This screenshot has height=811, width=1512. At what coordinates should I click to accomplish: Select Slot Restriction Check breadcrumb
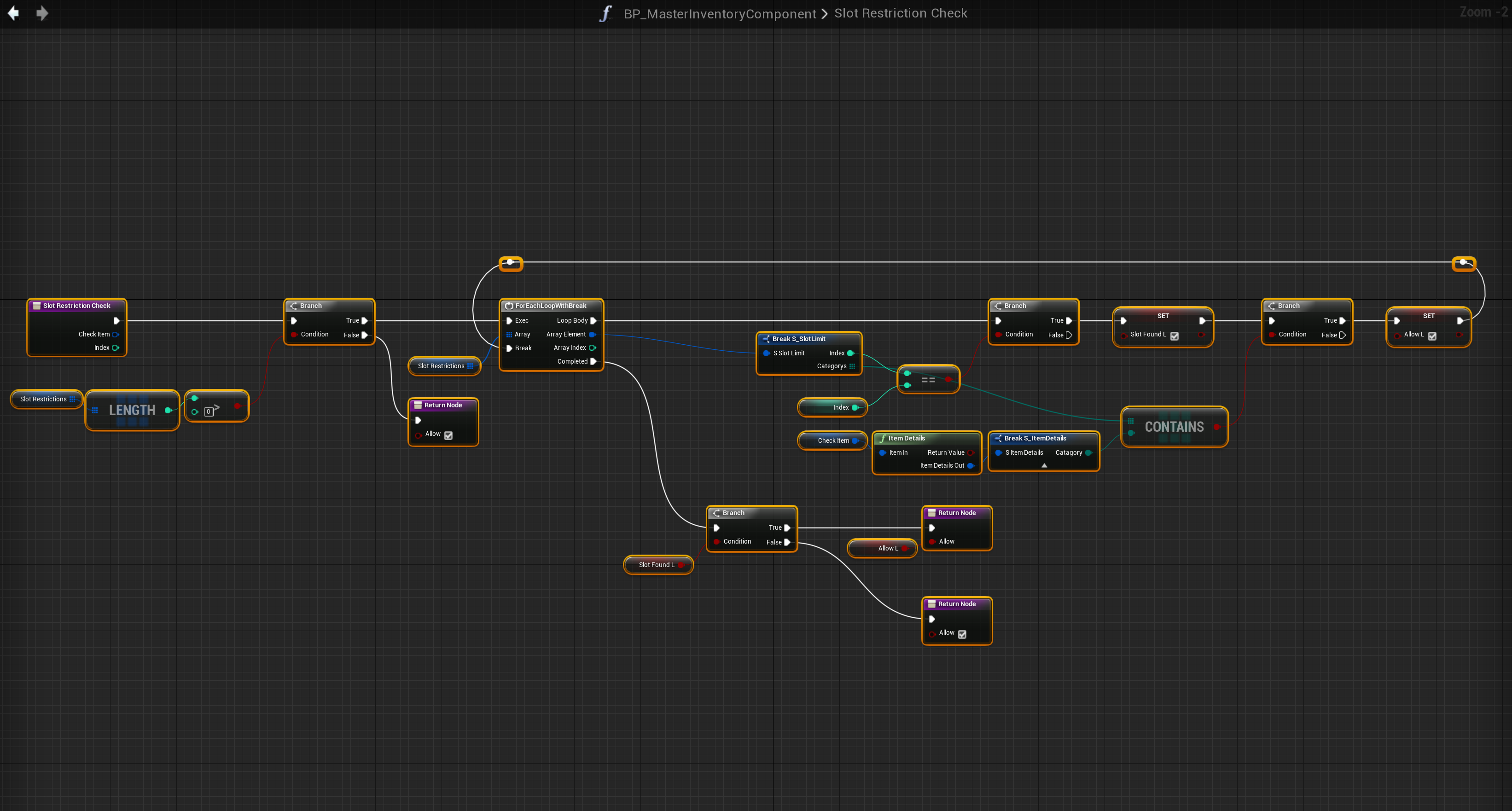click(901, 13)
